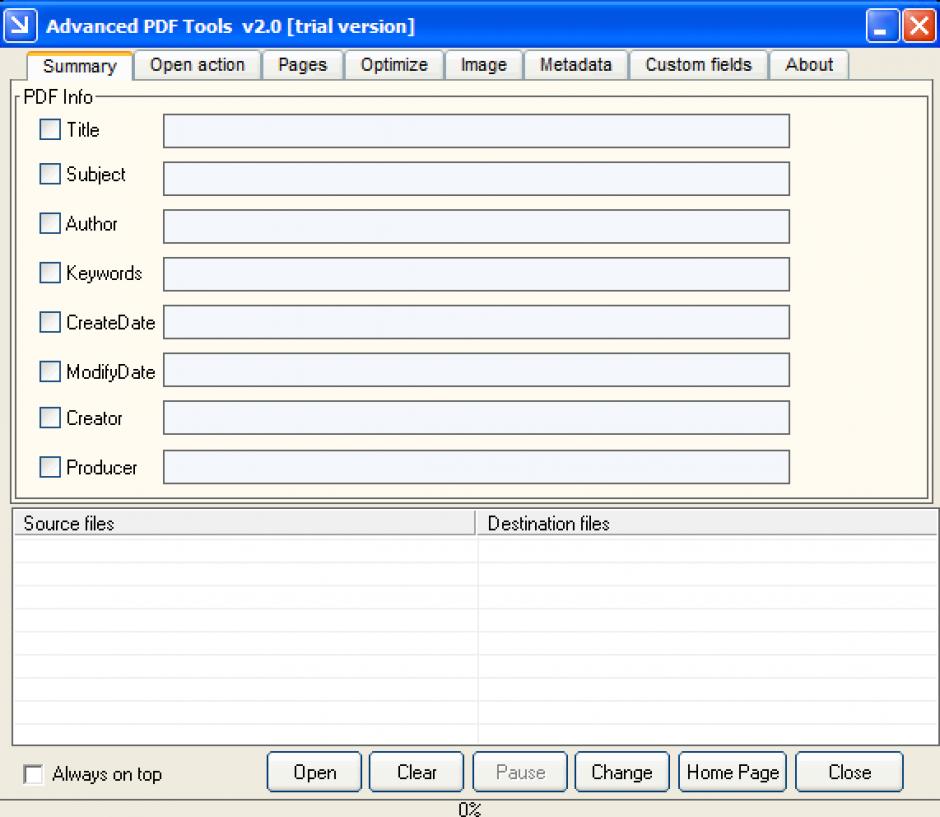Enable Always on top
This screenshot has width=940, height=817.
tap(33, 774)
